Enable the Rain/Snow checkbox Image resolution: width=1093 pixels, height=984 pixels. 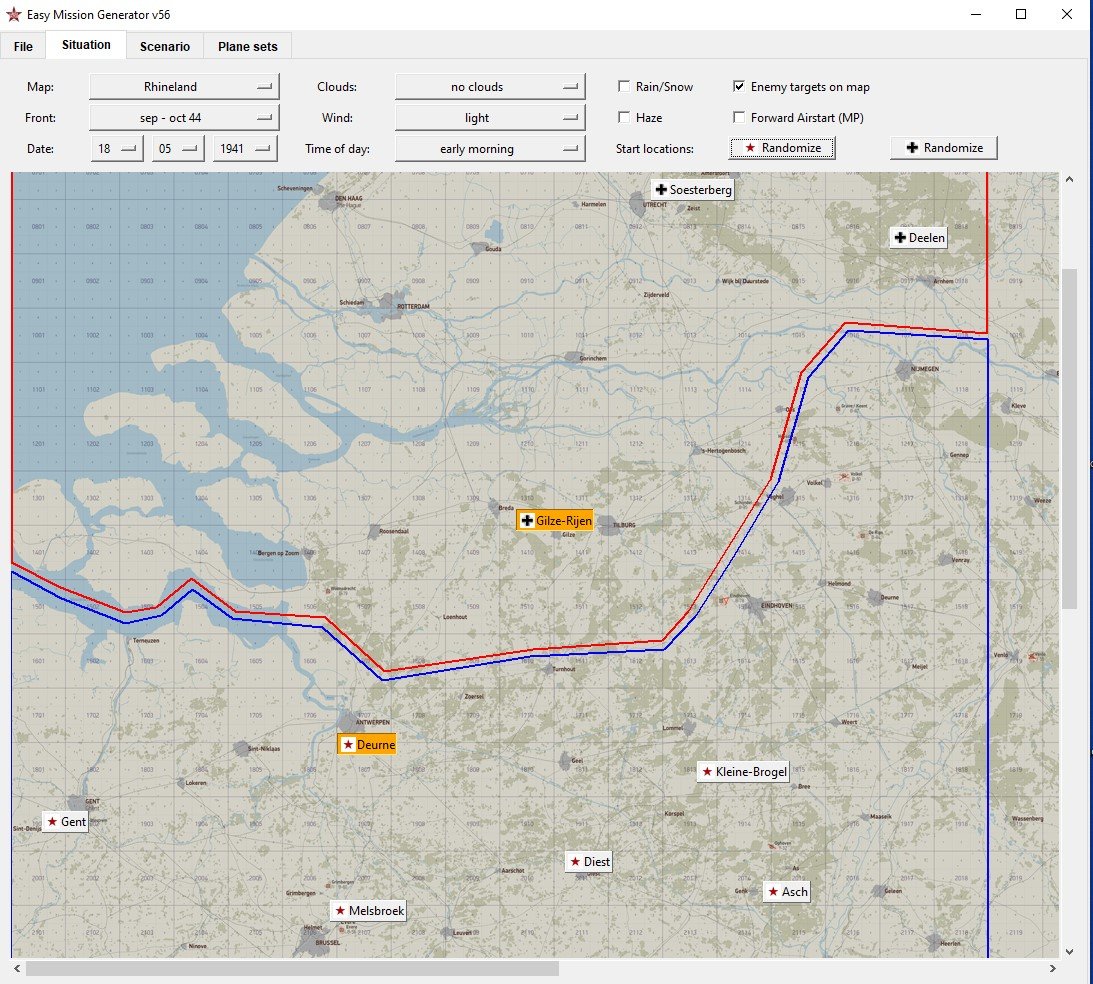click(624, 86)
